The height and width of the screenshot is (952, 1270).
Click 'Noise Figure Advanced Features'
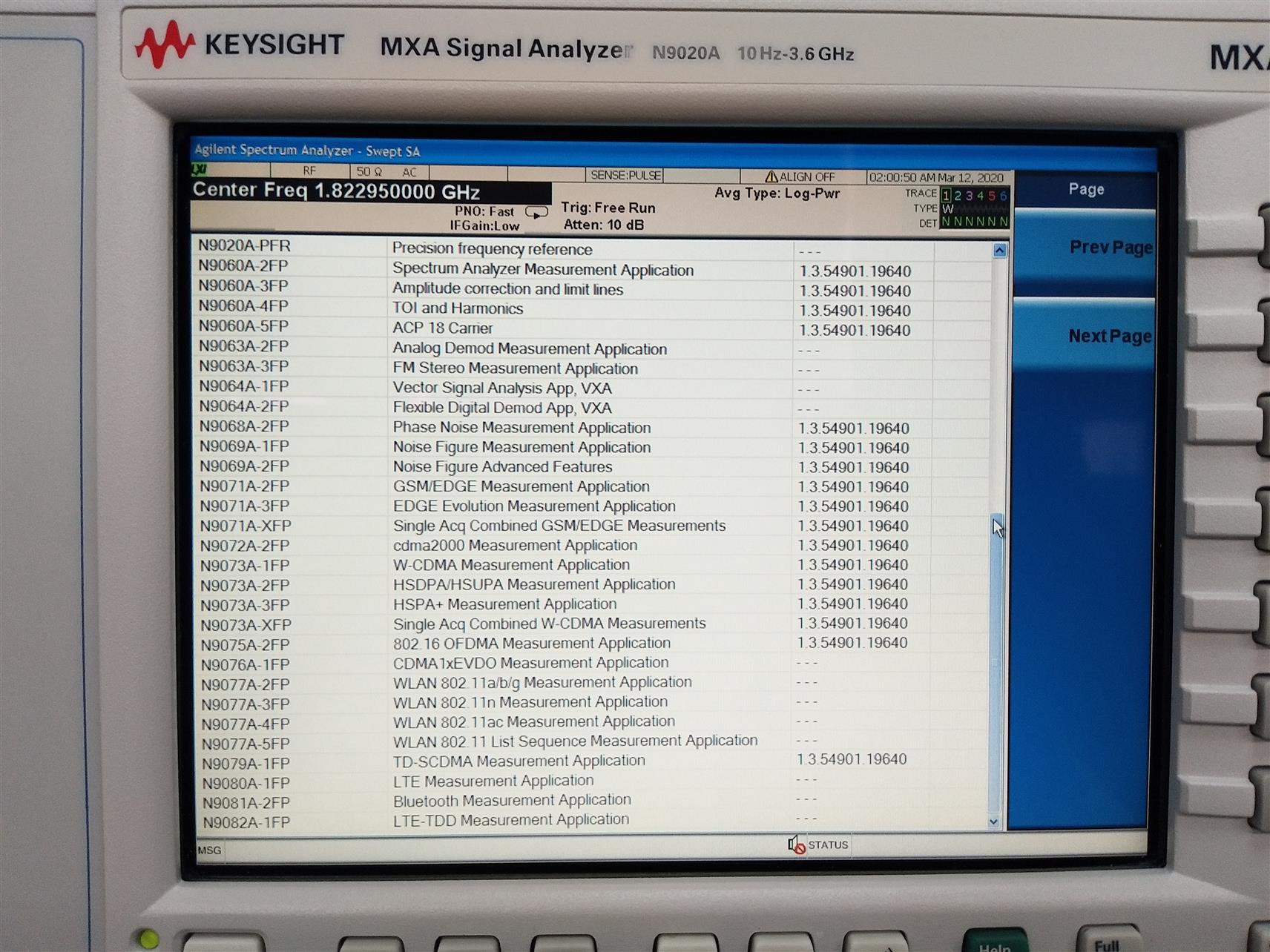click(x=502, y=466)
